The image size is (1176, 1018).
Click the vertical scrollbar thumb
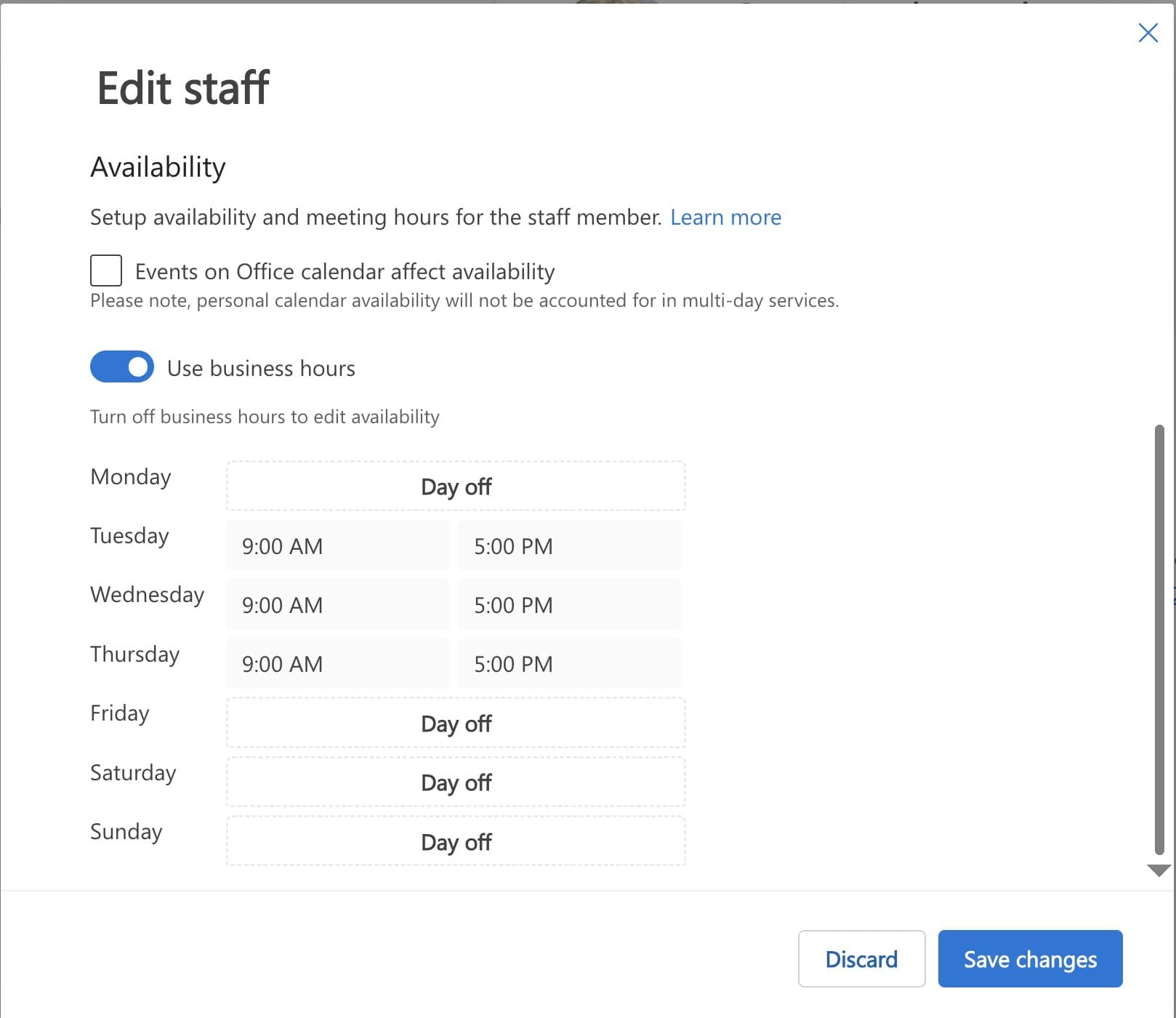1159,640
